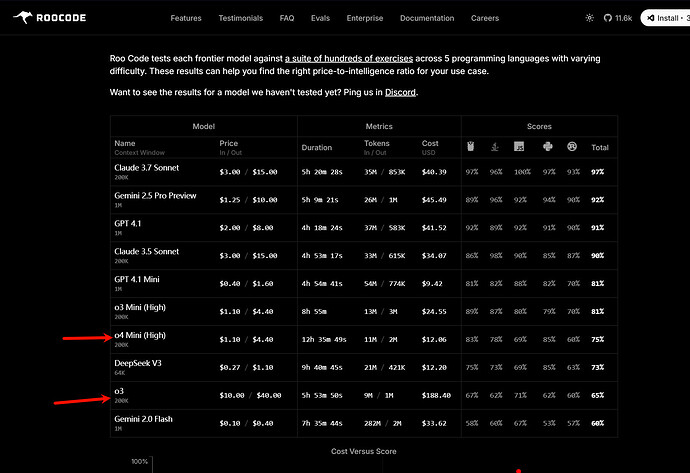690x473 pixels.
Task: Click the 12h 35m 49s duration cell
Action: 324,340
